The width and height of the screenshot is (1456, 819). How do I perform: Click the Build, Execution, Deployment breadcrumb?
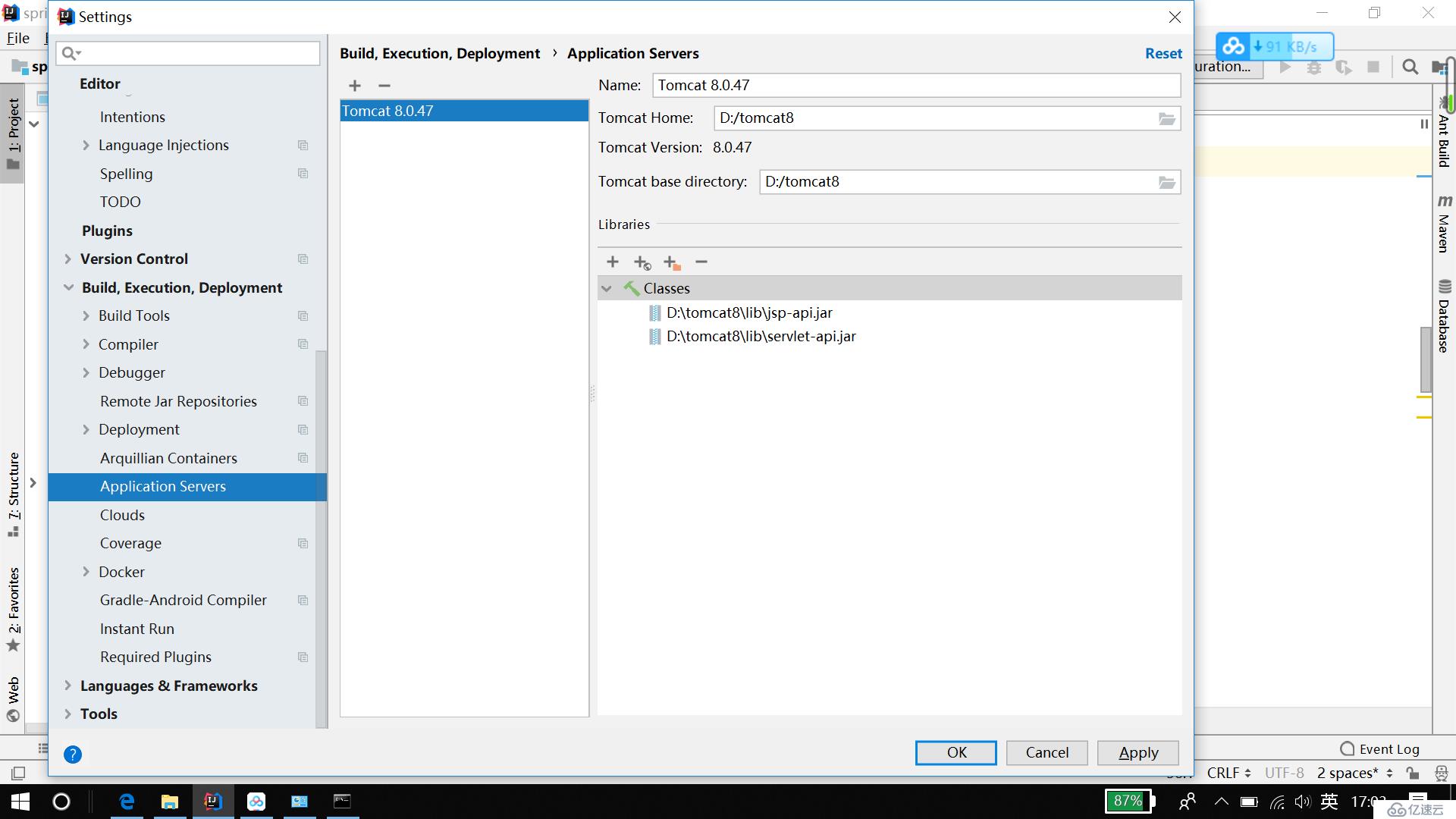click(440, 54)
